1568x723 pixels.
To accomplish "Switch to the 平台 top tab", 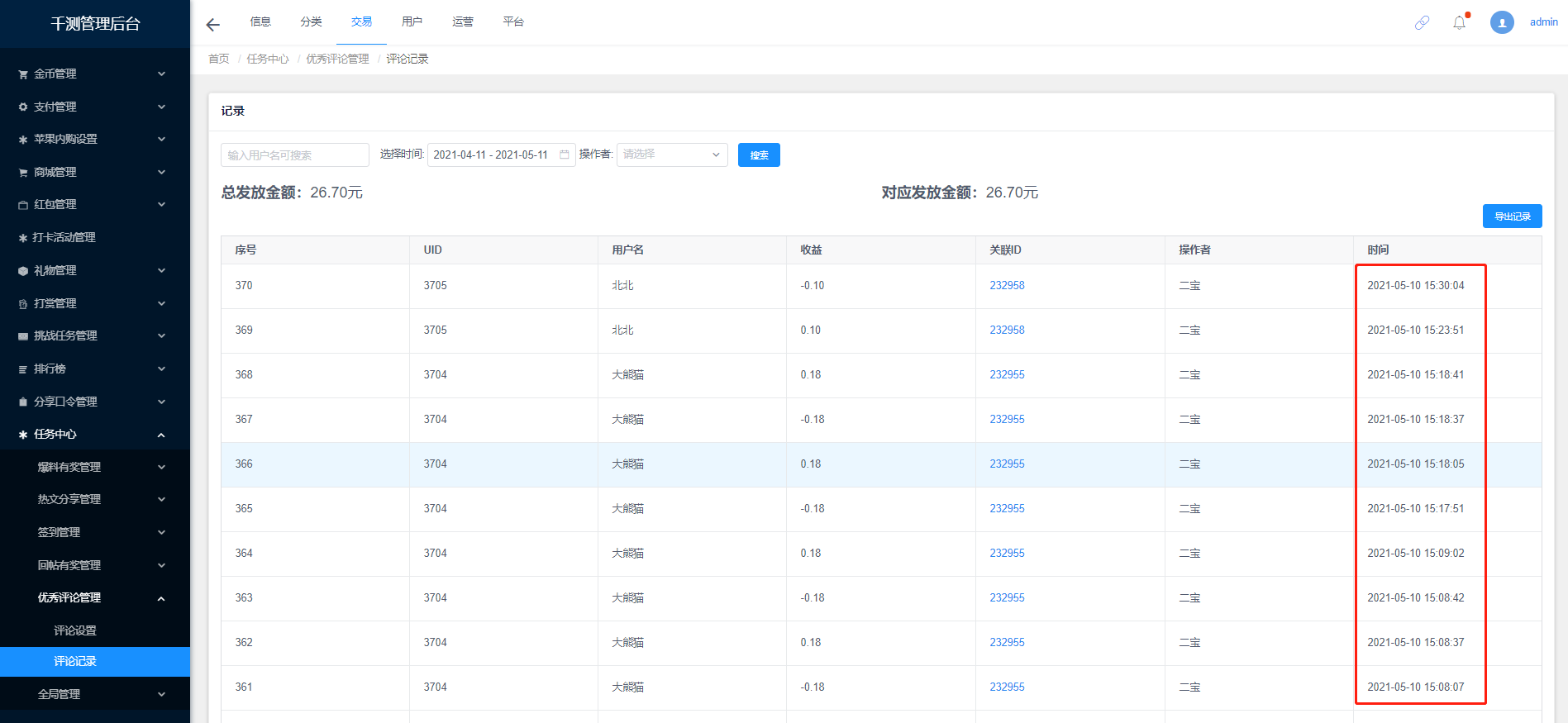I will point(513,21).
